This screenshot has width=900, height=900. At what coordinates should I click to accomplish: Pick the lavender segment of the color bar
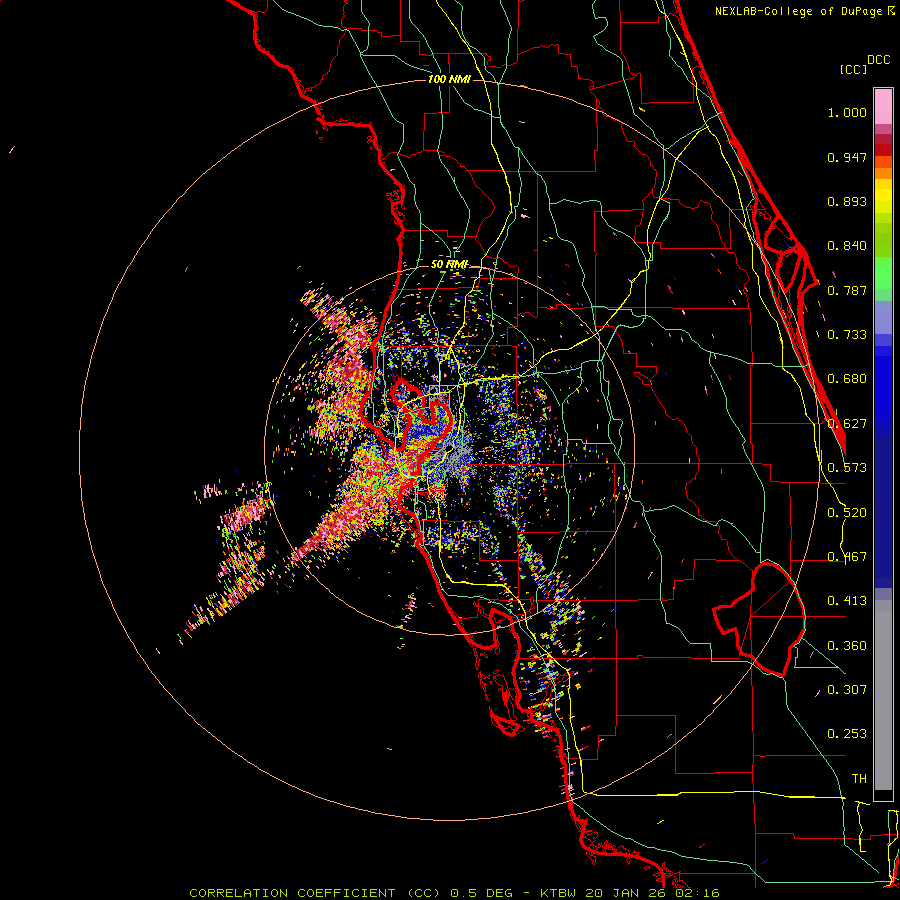[x=883, y=317]
